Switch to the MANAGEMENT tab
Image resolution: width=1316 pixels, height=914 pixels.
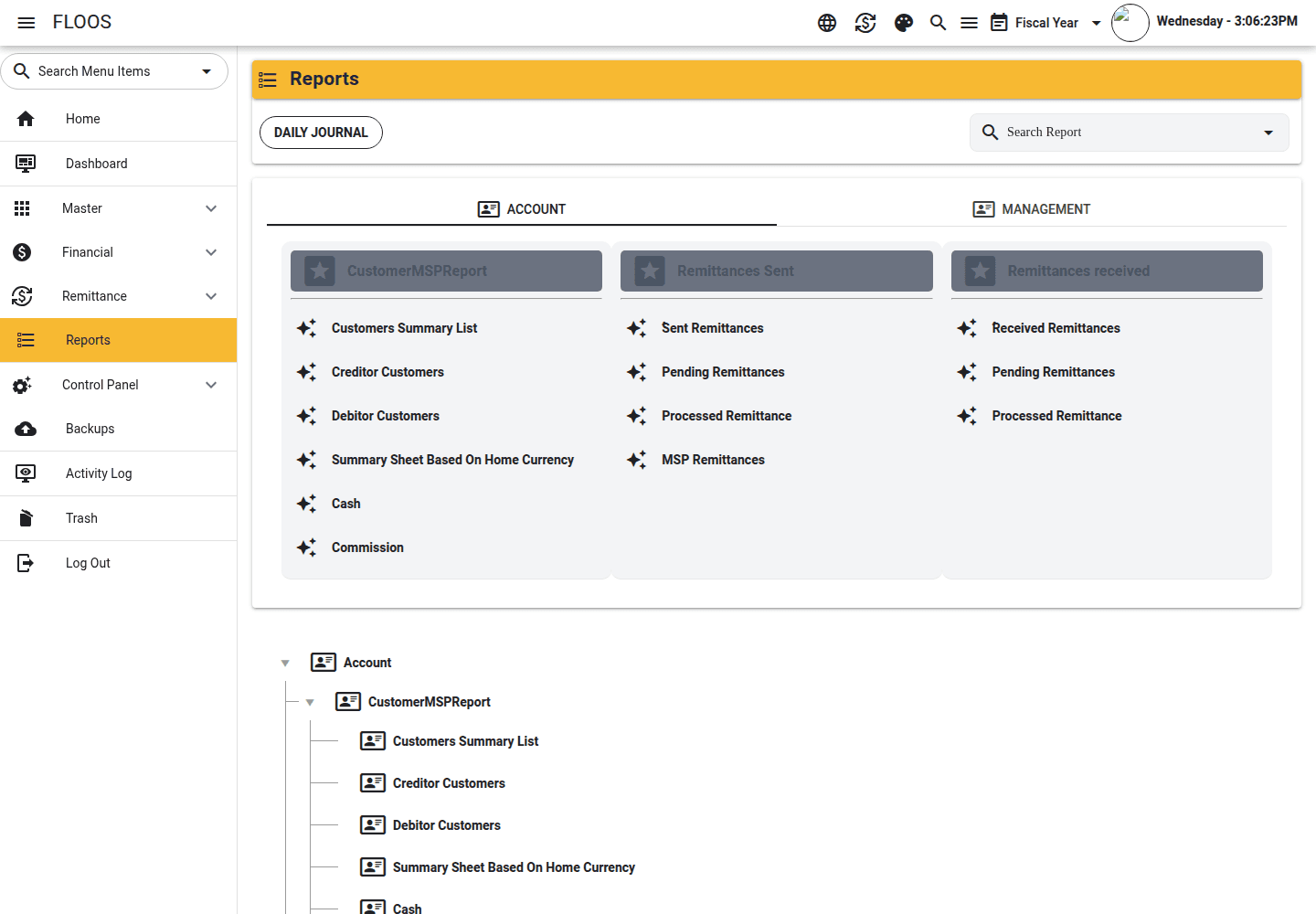[x=1032, y=209]
